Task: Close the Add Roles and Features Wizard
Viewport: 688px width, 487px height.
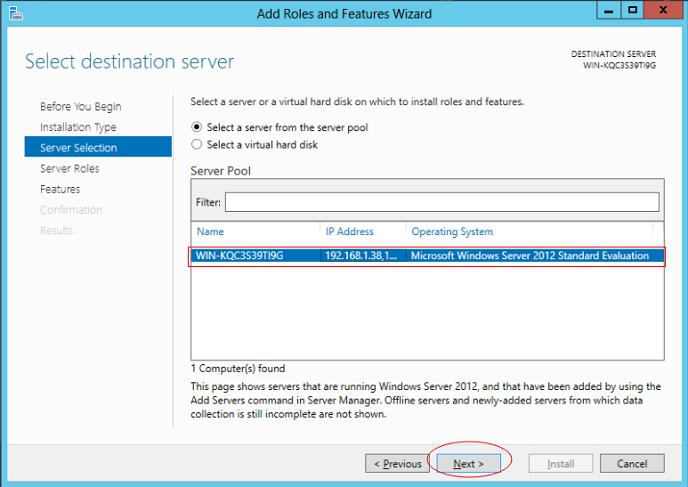Action: 663,11
